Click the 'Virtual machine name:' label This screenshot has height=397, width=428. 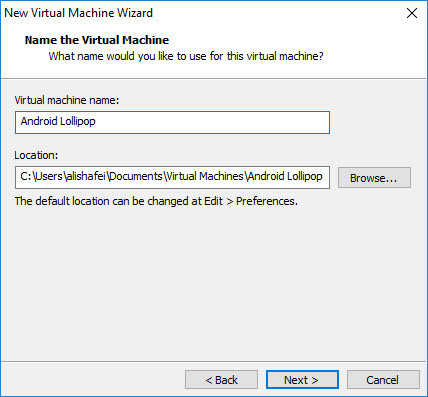pos(67,100)
